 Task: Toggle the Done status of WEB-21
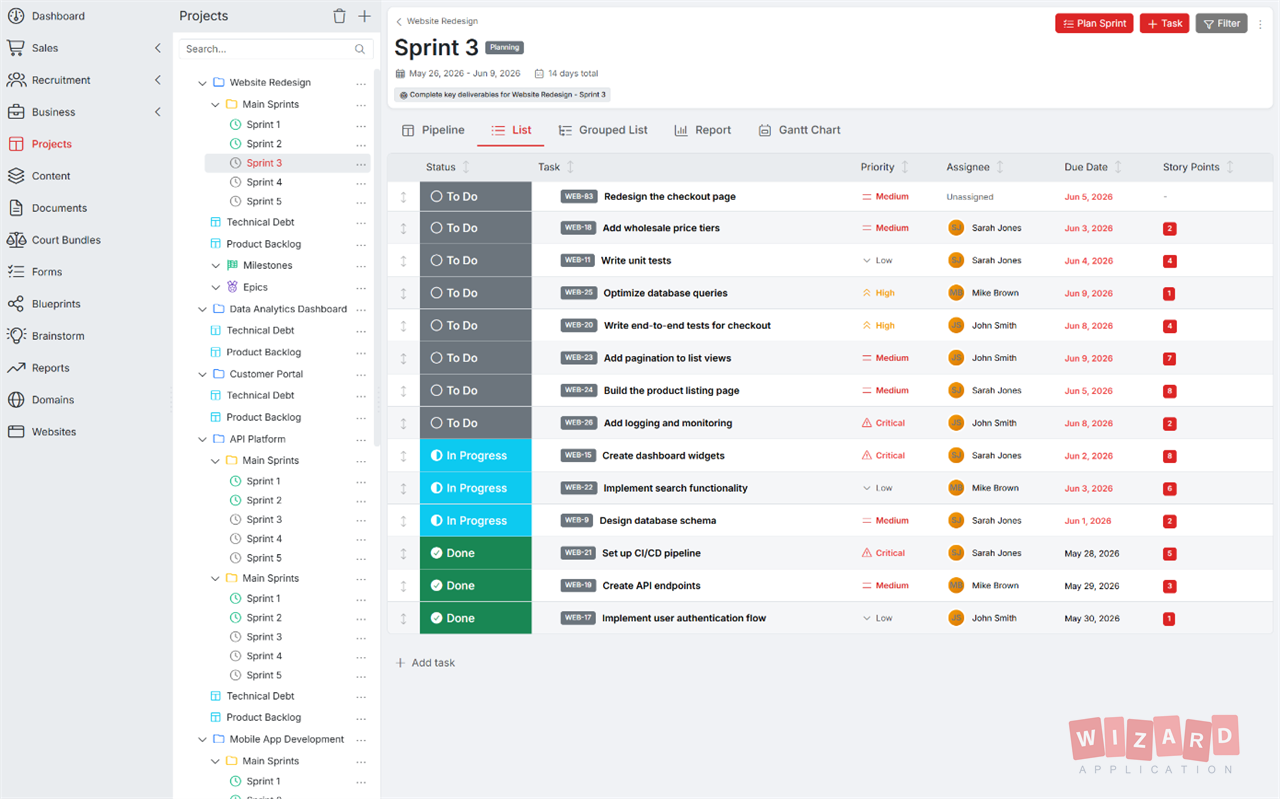(x=476, y=553)
